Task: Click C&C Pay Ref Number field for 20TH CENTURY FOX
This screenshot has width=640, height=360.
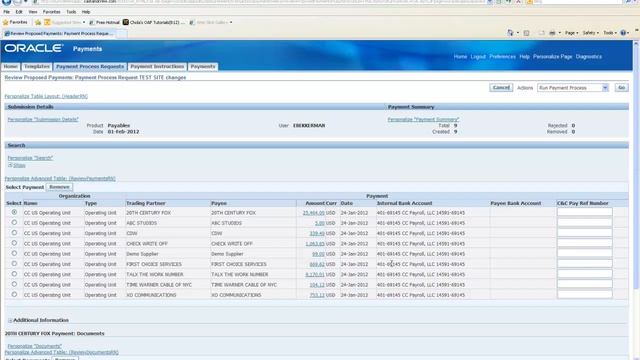Action: pyautogui.click(x=584, y=212)
